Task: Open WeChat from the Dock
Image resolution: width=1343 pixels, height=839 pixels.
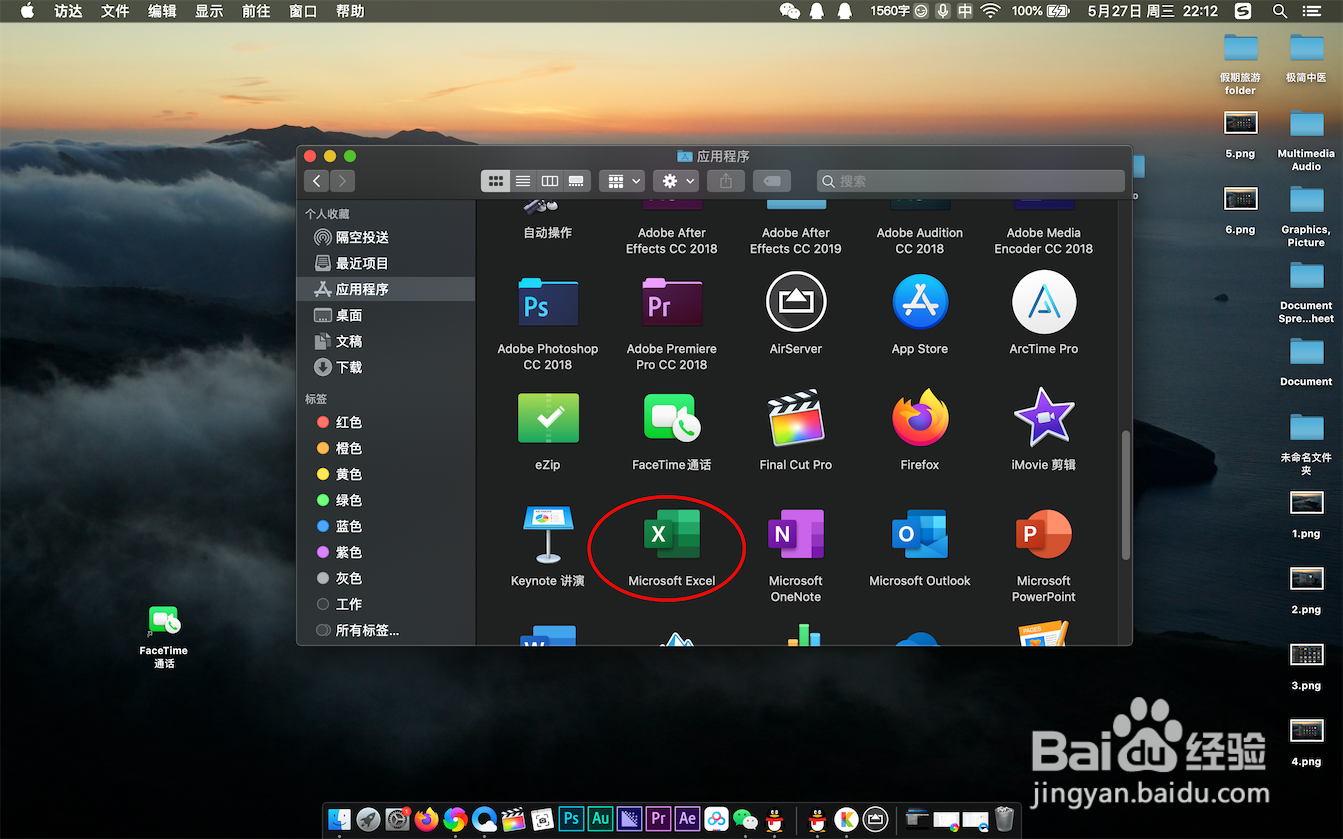Action: pyautogui.click(x=745, y=818)
